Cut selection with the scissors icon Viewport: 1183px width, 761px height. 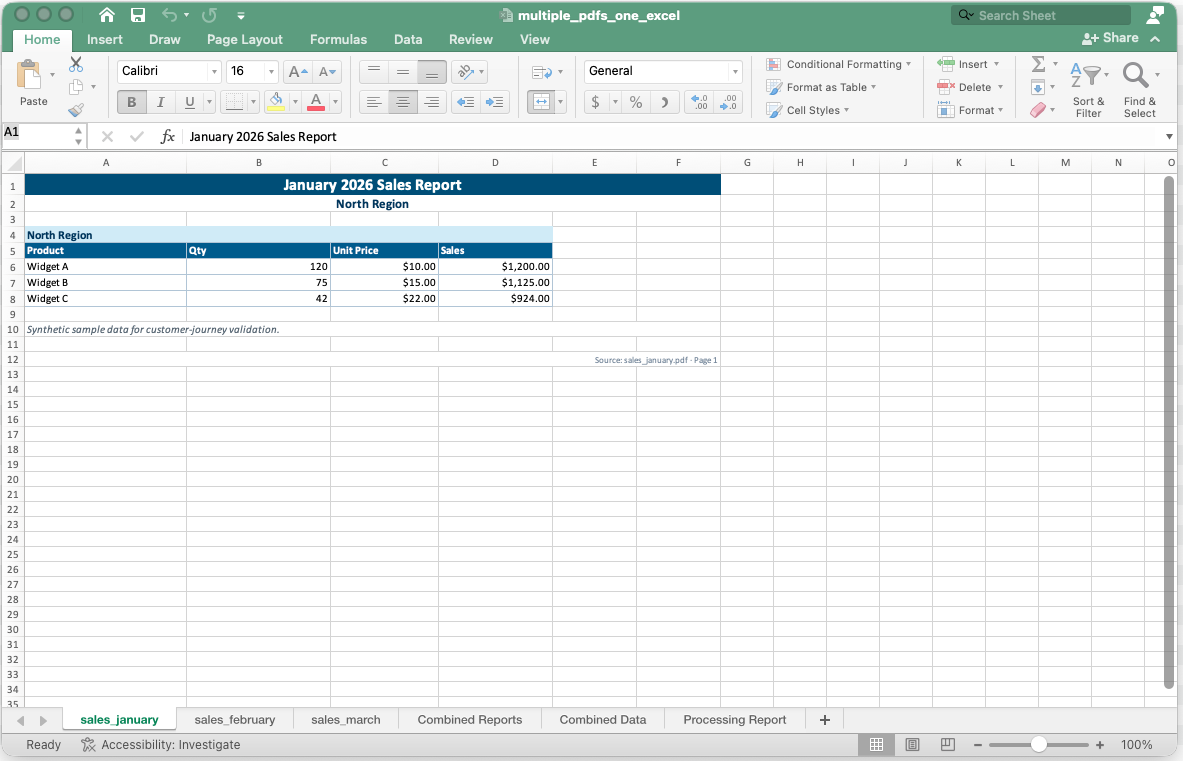pos(76,65)
